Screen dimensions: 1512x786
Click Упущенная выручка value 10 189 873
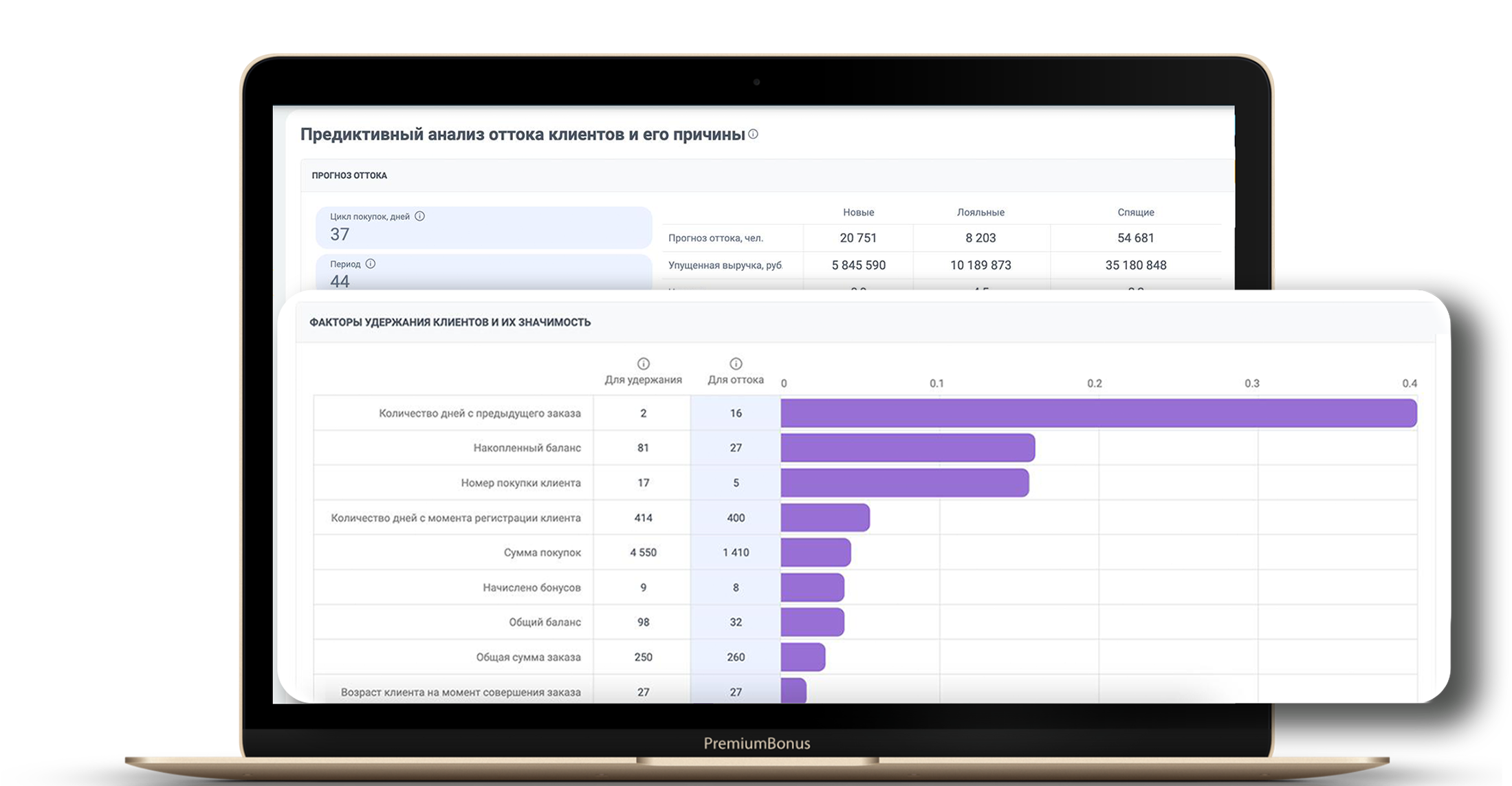[x=980, y=265]
